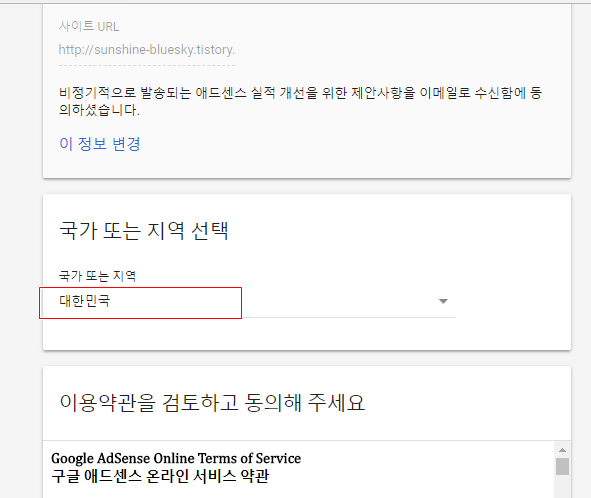This screenshot has height=498, width=591.
Task: Click the '사이트 URL' label
Action: click(89, 26)
